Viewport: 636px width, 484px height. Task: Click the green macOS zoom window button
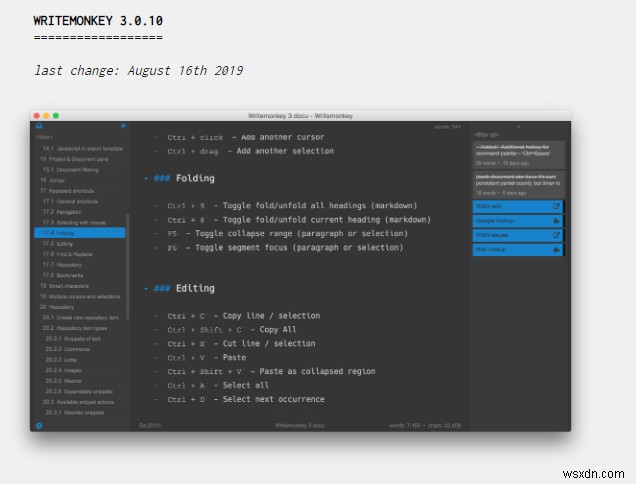point(56,116)
